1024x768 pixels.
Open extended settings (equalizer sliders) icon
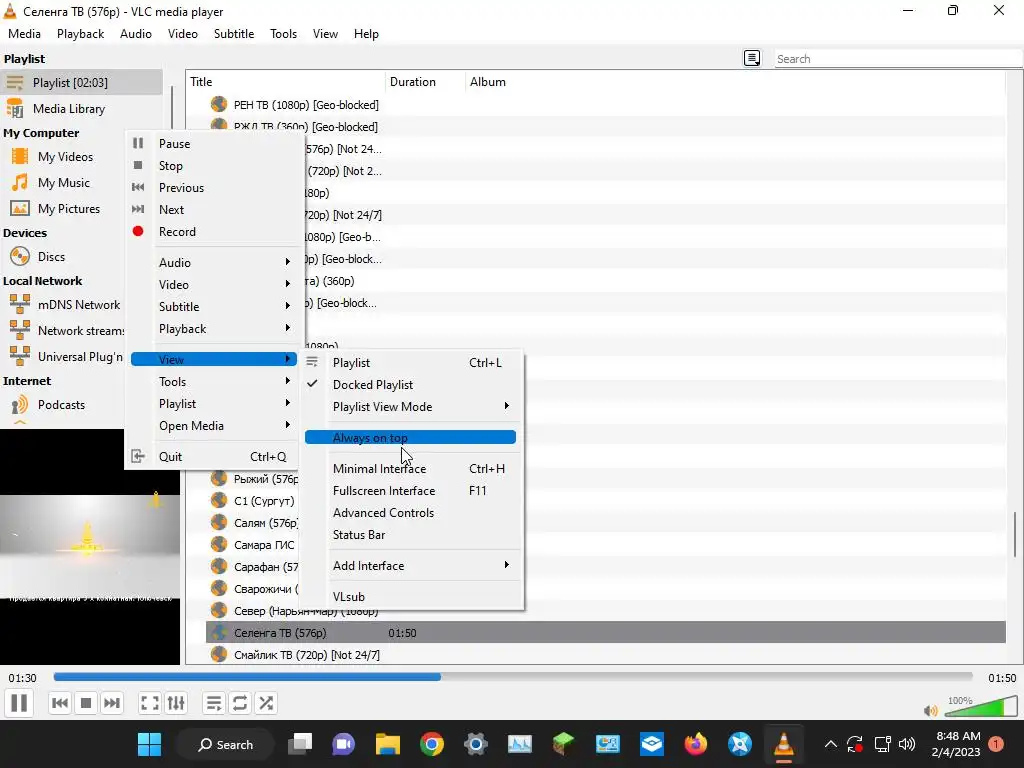point(176,703)
